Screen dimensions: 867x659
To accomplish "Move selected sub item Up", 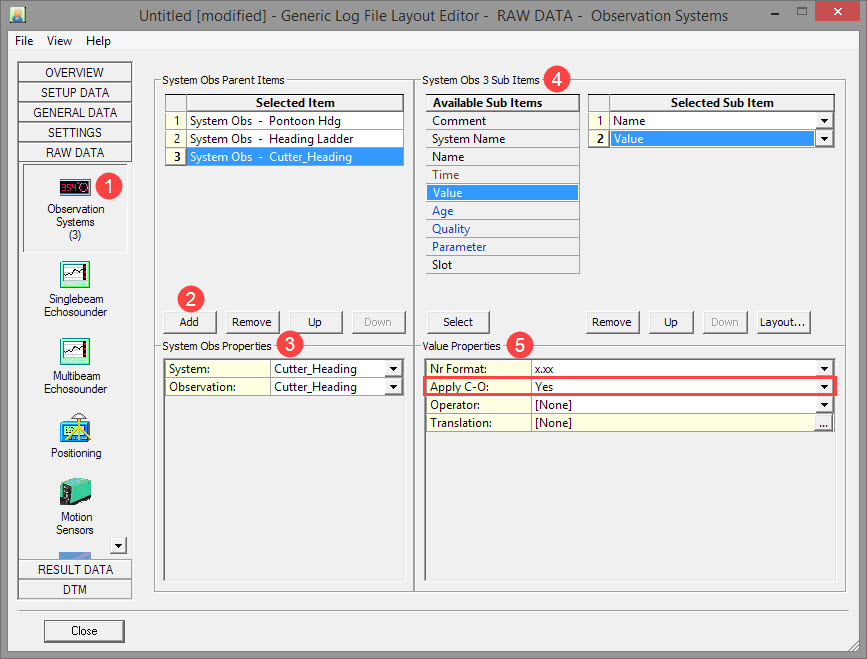I will click(671, 322).
